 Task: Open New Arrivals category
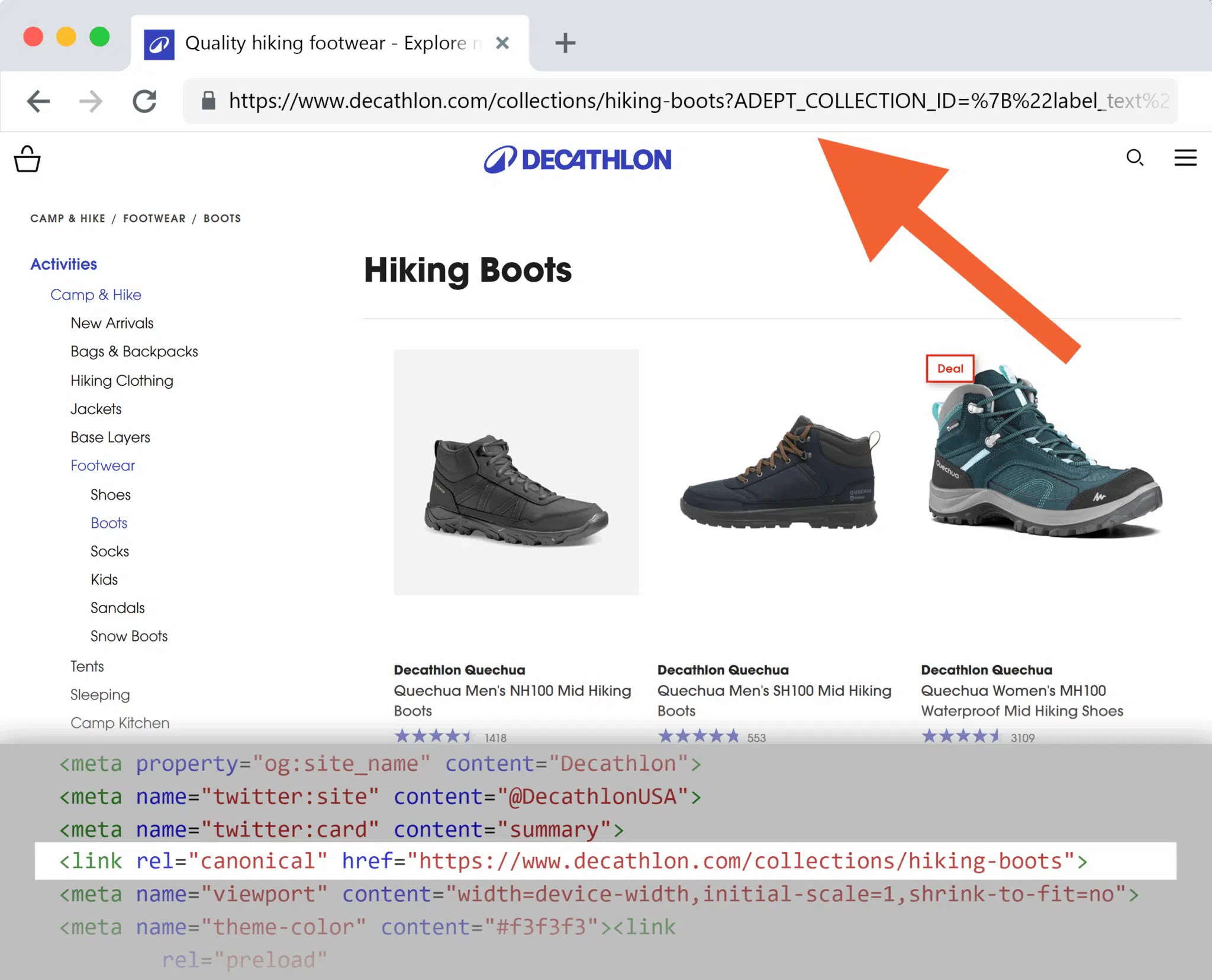pos(112,323)
